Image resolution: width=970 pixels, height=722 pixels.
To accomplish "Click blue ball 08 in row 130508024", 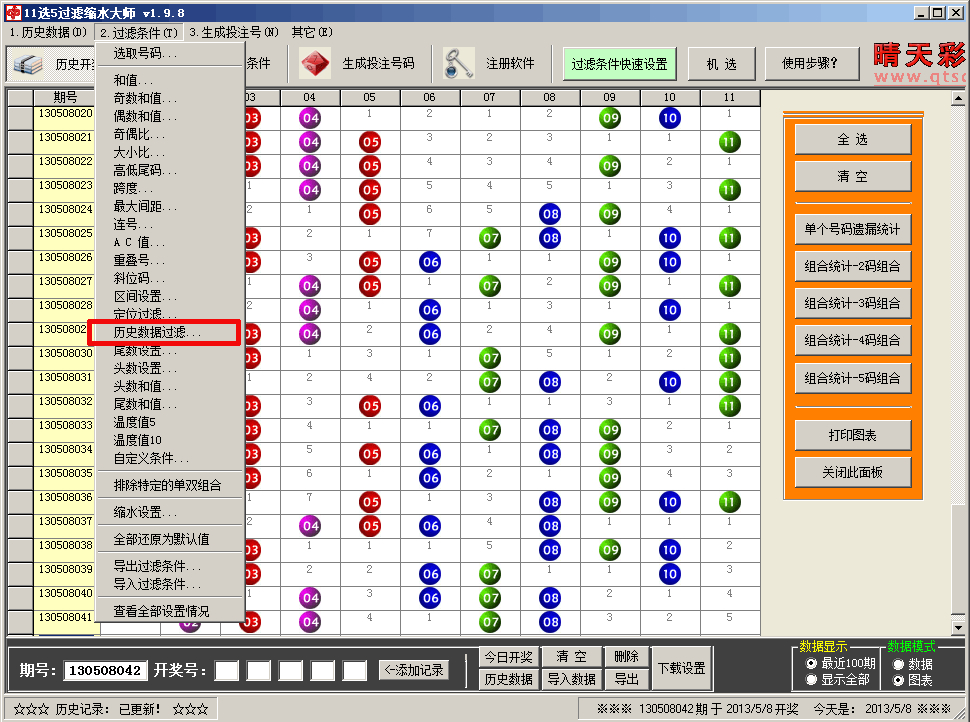I will coord(550,214).
